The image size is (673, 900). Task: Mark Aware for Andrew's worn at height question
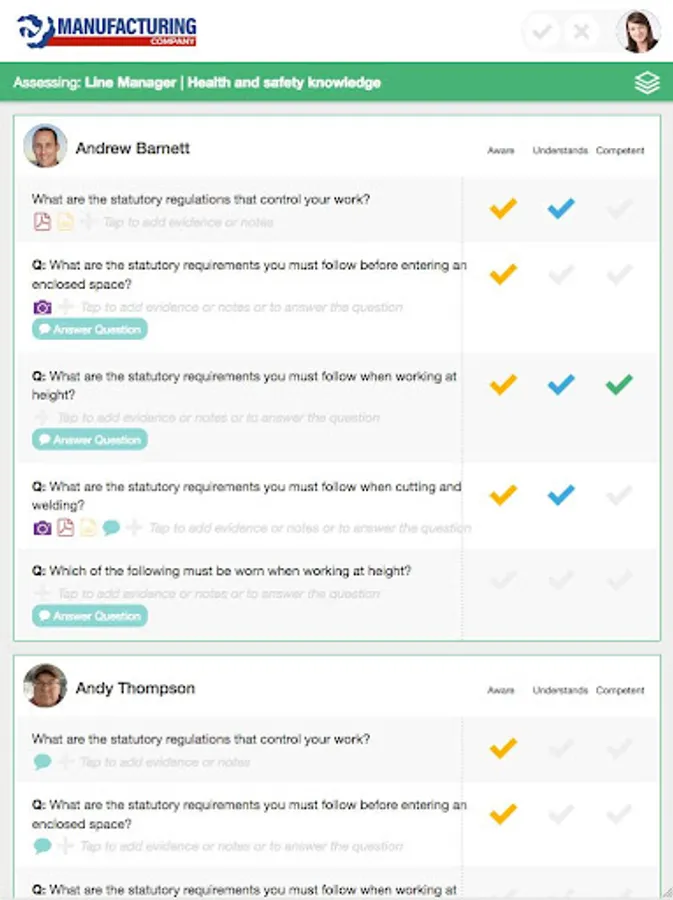(503, 579)
